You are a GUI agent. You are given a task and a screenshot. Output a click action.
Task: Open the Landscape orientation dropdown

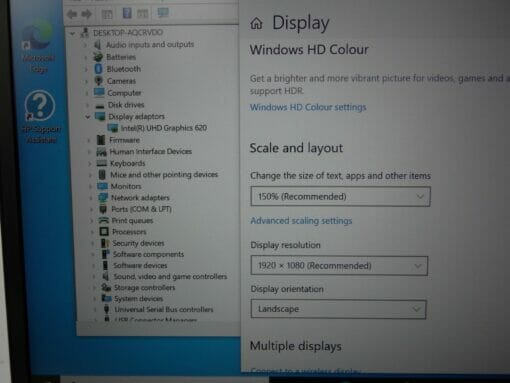pyautogui.click(x=338, y=309)
